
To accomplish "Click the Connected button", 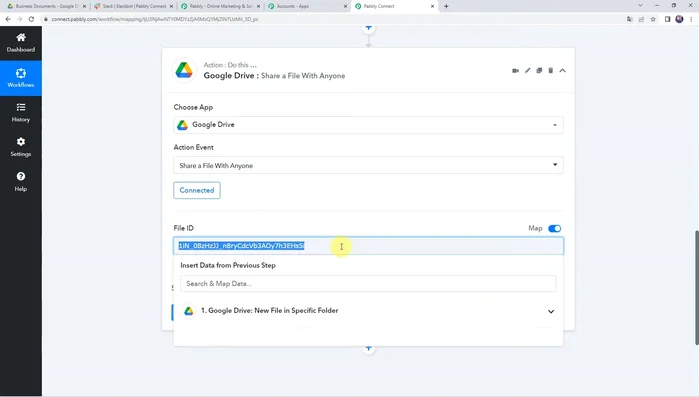I will pyautogui.click(x=197, y=190).
